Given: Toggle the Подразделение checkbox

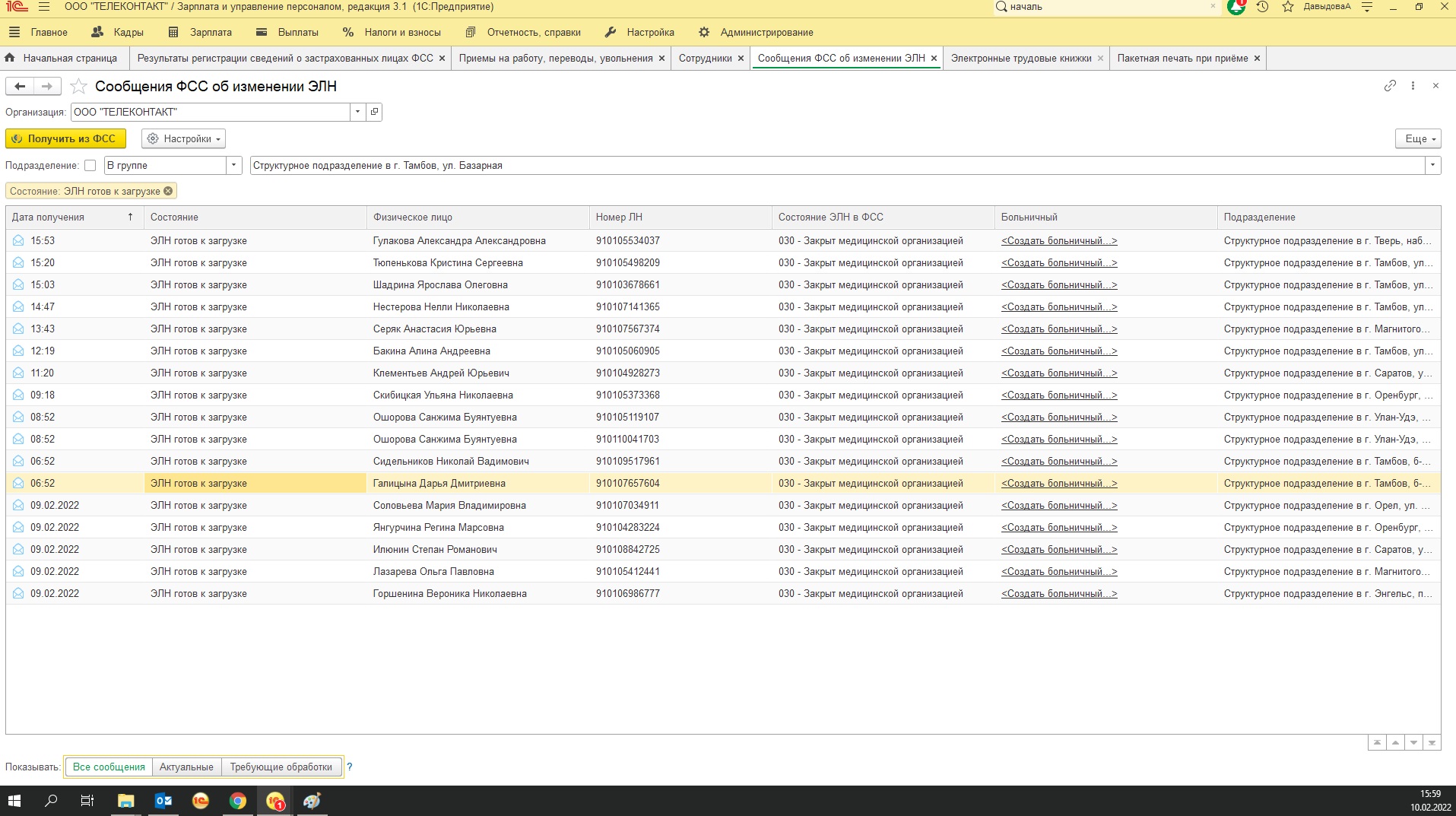Looking at the screenshot, I should (90, 166).
